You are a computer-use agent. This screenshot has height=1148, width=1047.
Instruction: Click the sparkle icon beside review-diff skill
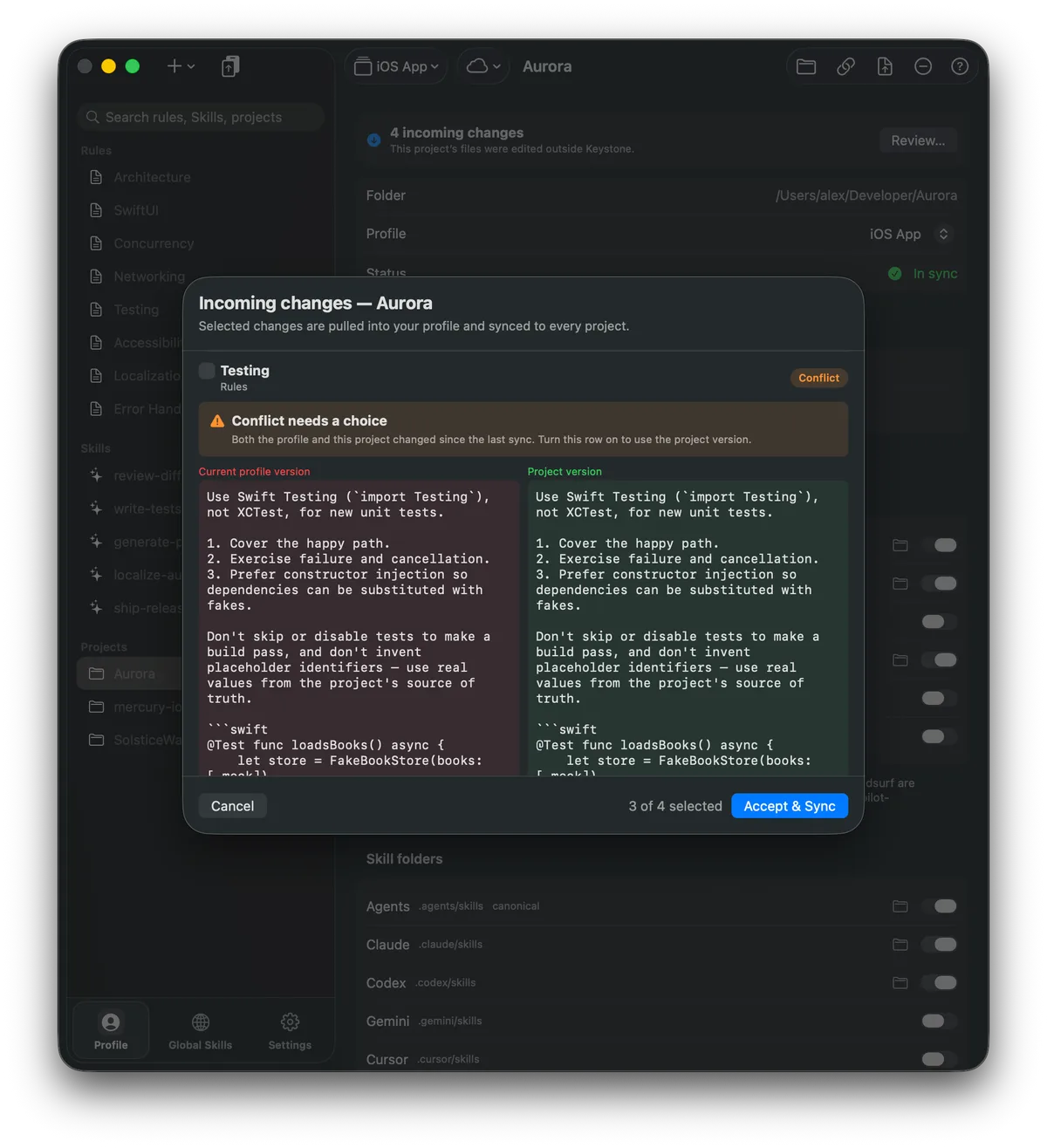(x=96, y=475)
